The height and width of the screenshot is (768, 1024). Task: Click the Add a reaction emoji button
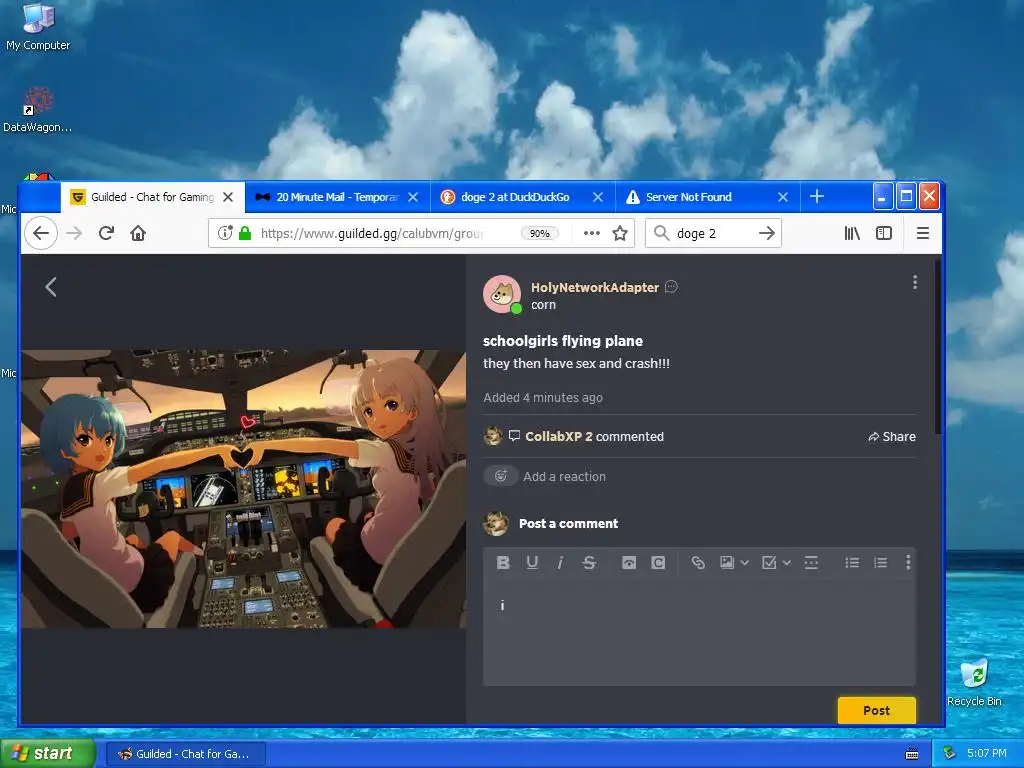click(501, 476)
